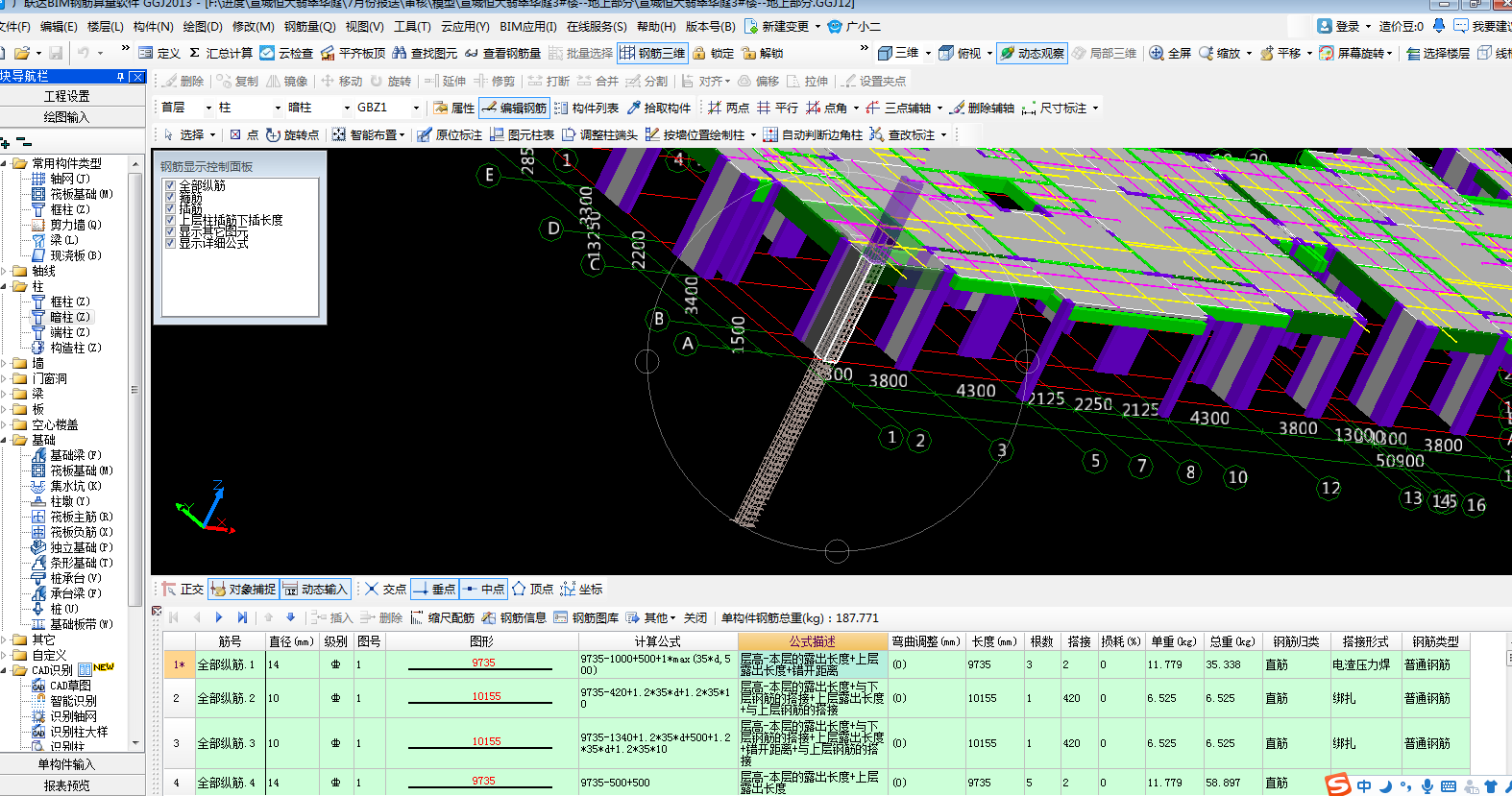
Task: Open the 首层 floor dropdown
Action: [x=207, y=109]
